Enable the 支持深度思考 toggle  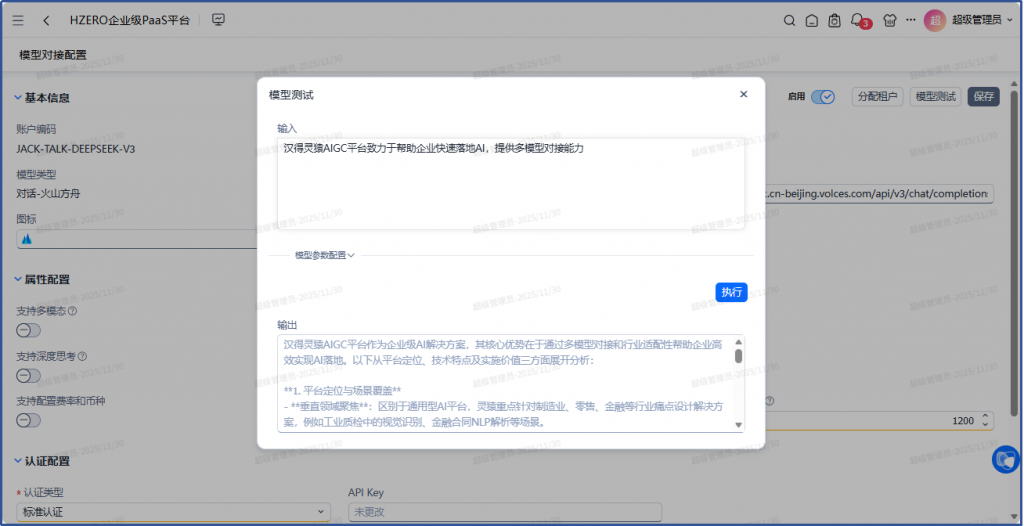[29, 375]
